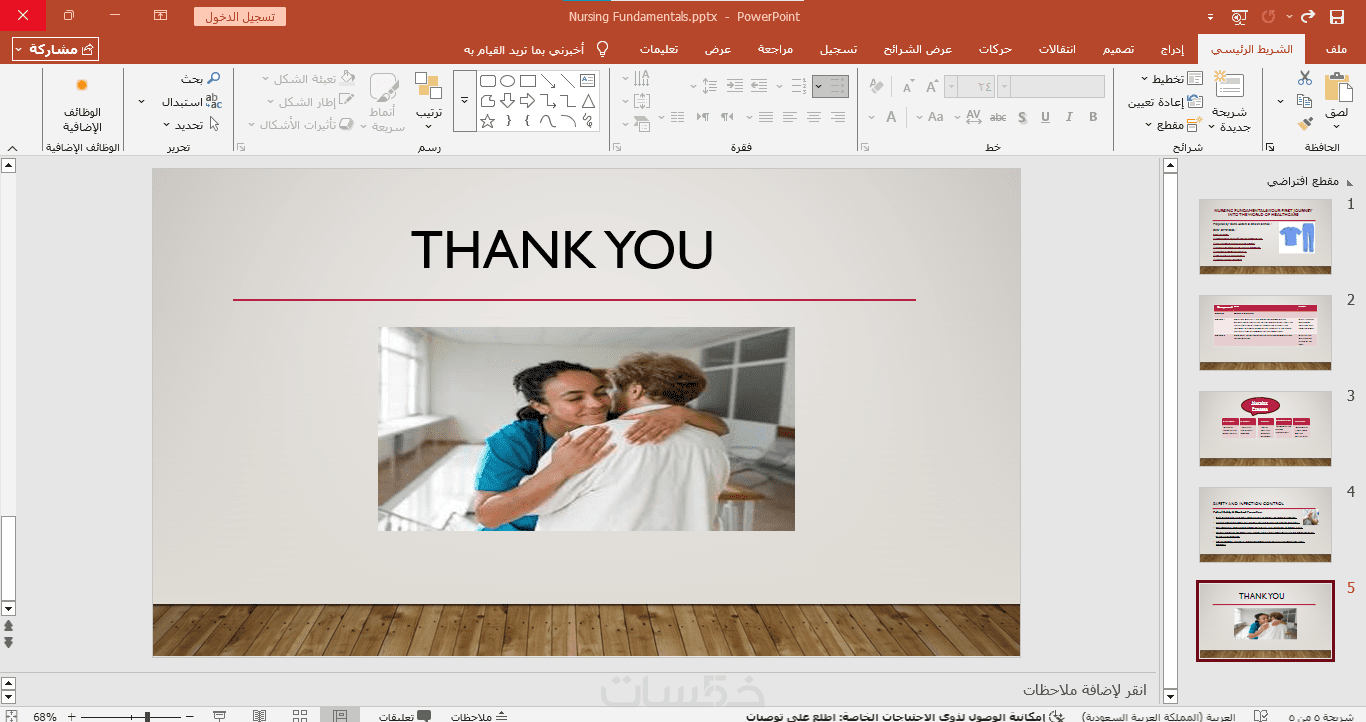Toggle the Comments (تعليقات) pane in status bar
The width and height of the screenshot is (1366, 722).
pos(405,716)
